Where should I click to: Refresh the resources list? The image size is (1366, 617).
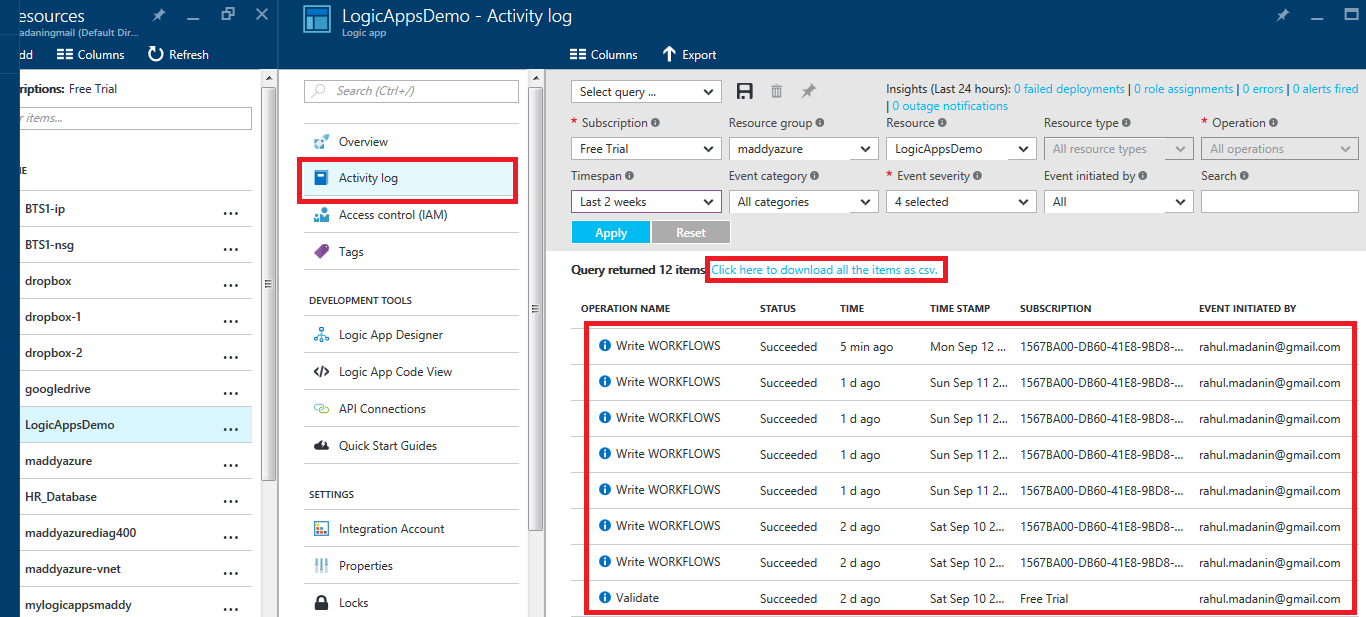click(178, 55)
